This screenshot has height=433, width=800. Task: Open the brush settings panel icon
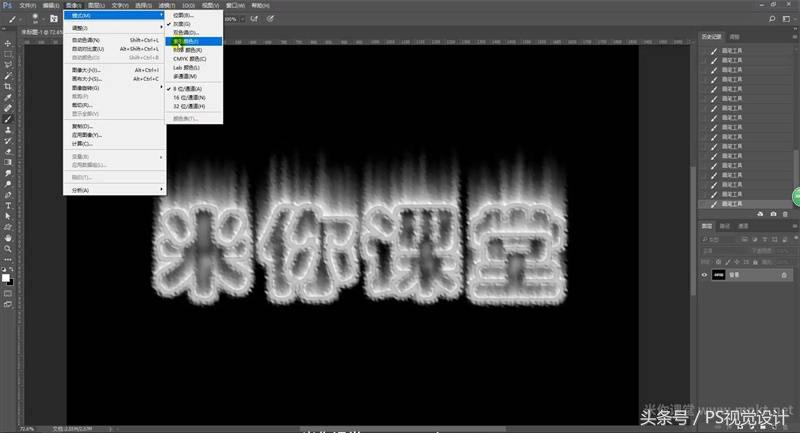[54, 19]
